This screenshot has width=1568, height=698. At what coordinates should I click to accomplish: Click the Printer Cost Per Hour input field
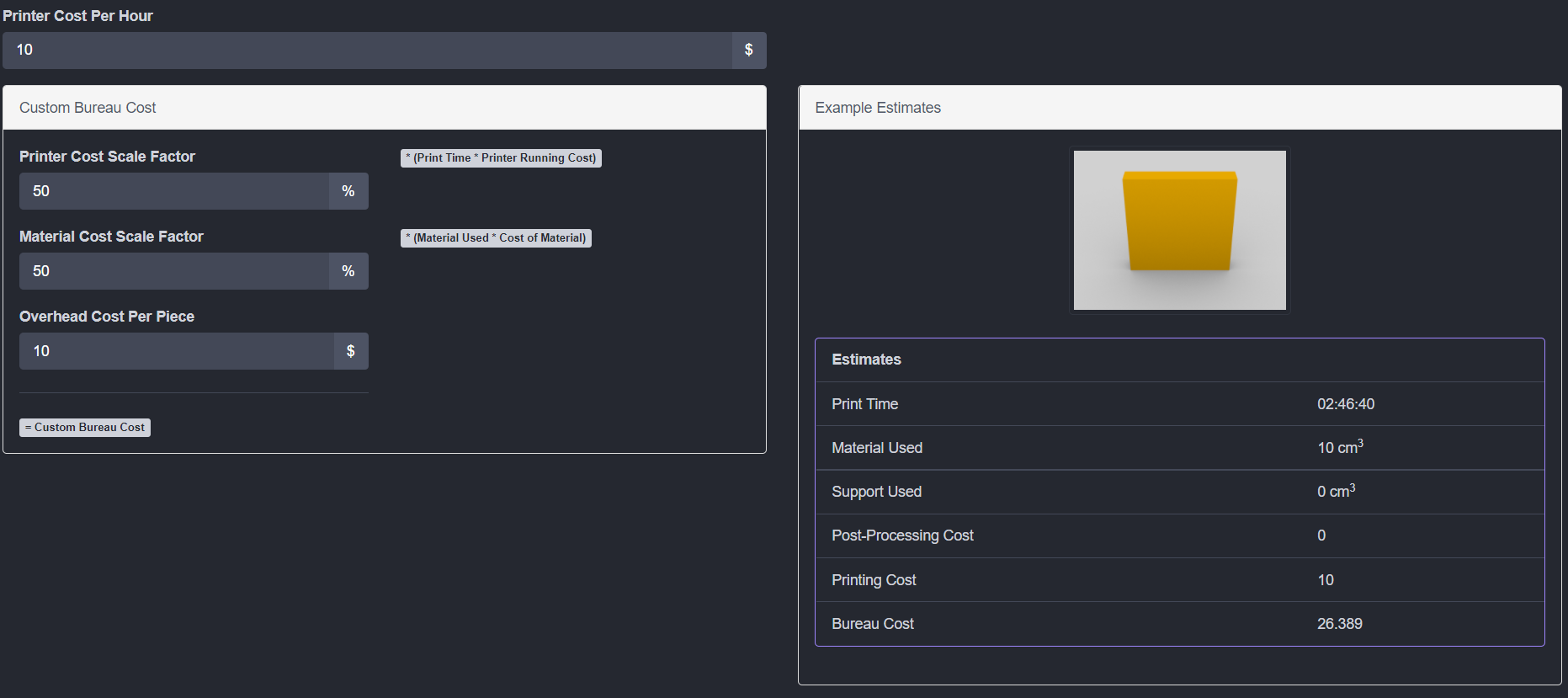[x=367, y=51]
